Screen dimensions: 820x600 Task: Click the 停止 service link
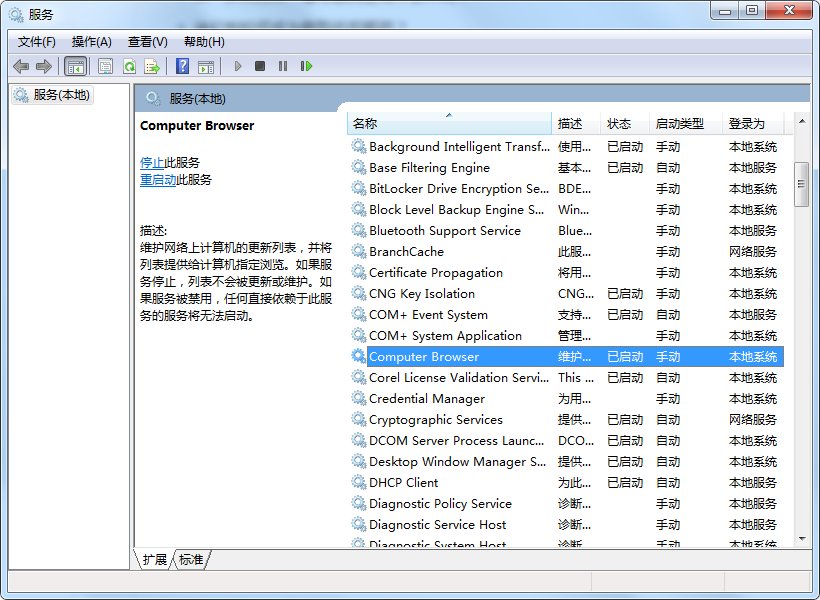coord(152,162)
